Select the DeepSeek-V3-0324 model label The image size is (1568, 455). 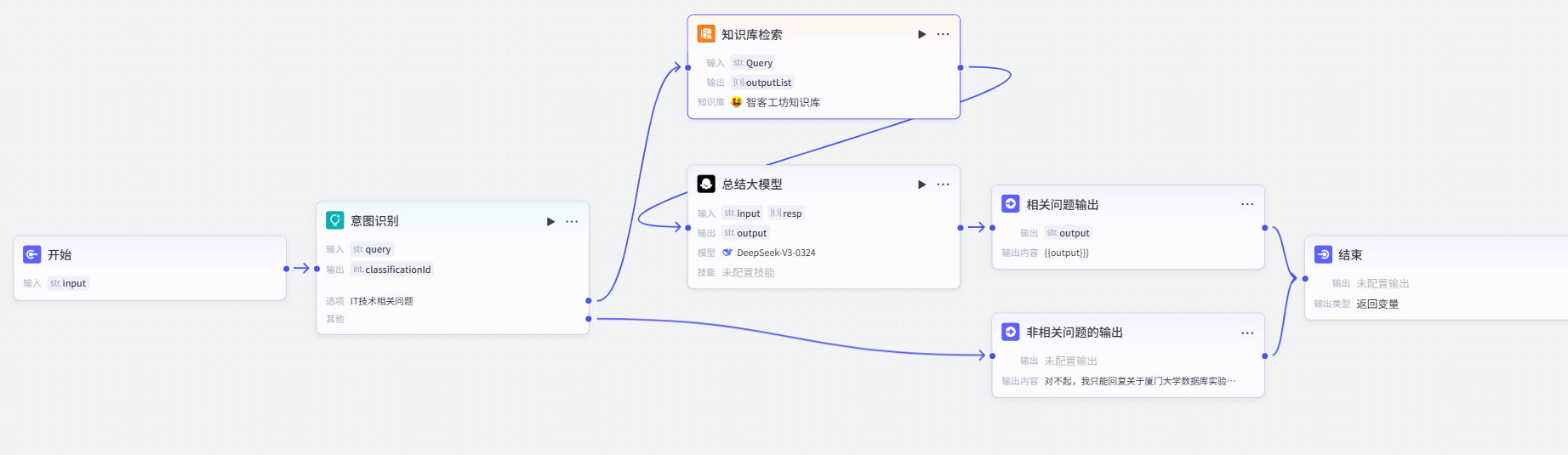[775, 253]
